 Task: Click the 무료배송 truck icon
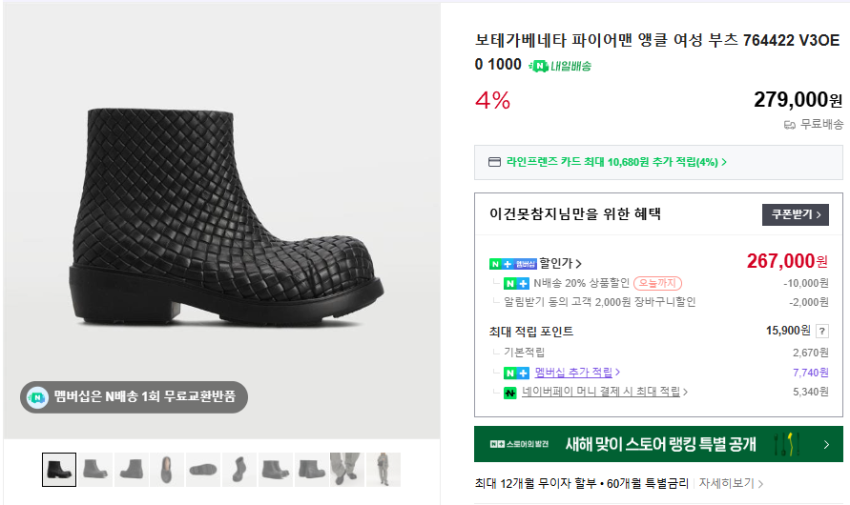789,125
